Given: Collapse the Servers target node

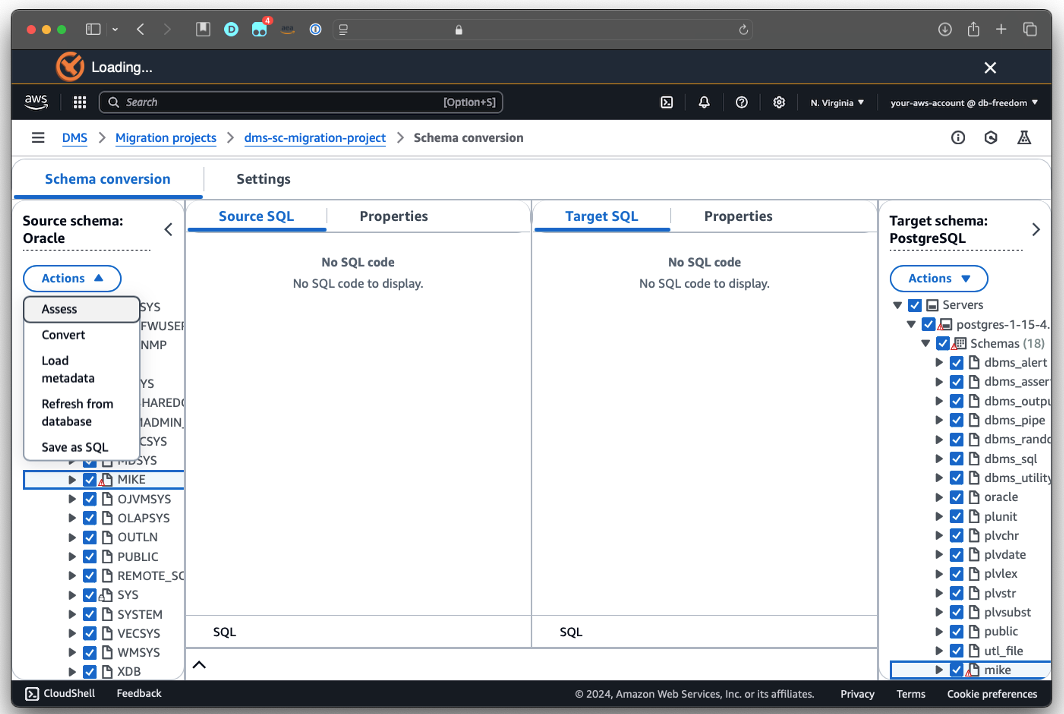Looking at the screenshot, I should click(897, 305).
